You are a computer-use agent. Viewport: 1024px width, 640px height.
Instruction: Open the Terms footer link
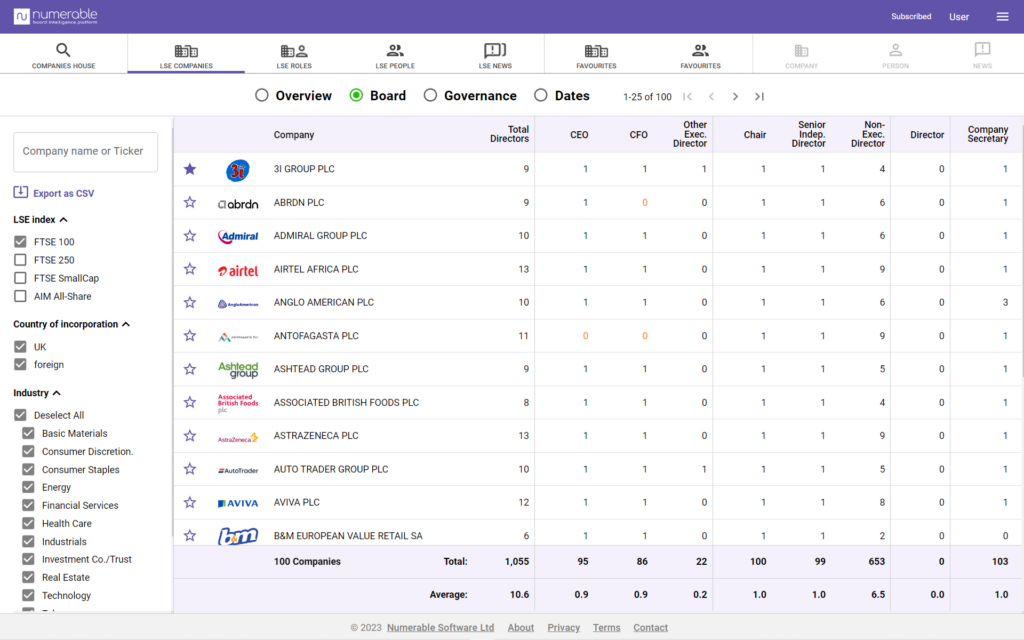pos(607,628)
